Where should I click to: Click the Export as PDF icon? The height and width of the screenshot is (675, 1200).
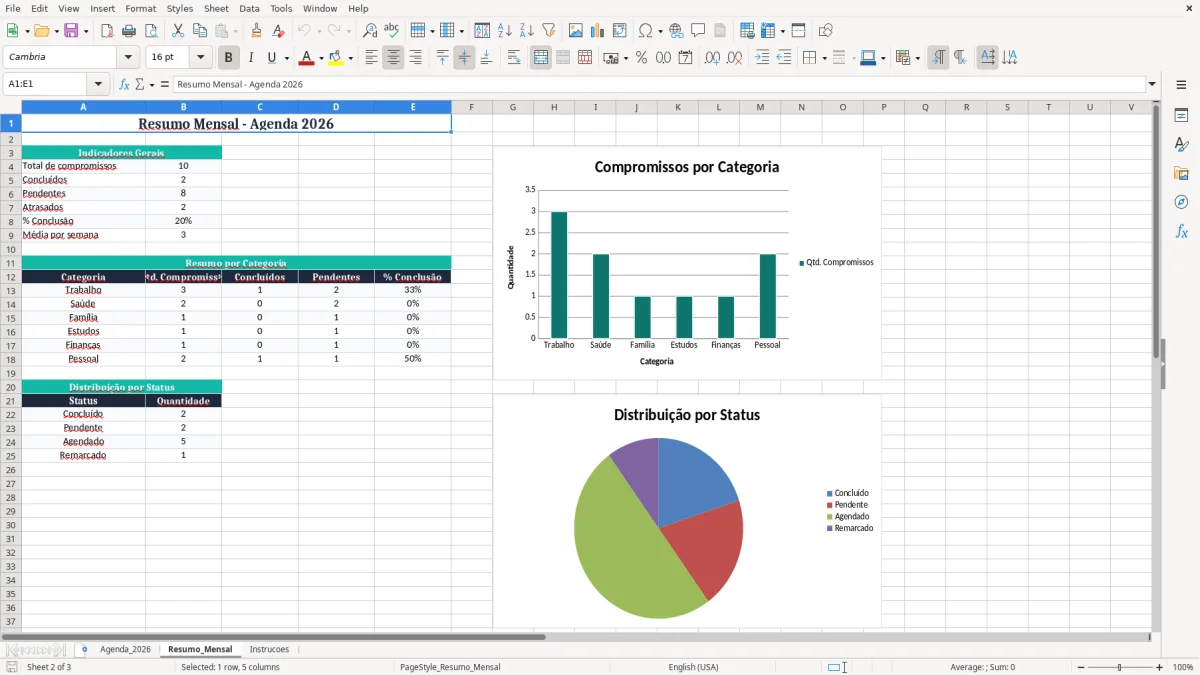tap(107, 31)
